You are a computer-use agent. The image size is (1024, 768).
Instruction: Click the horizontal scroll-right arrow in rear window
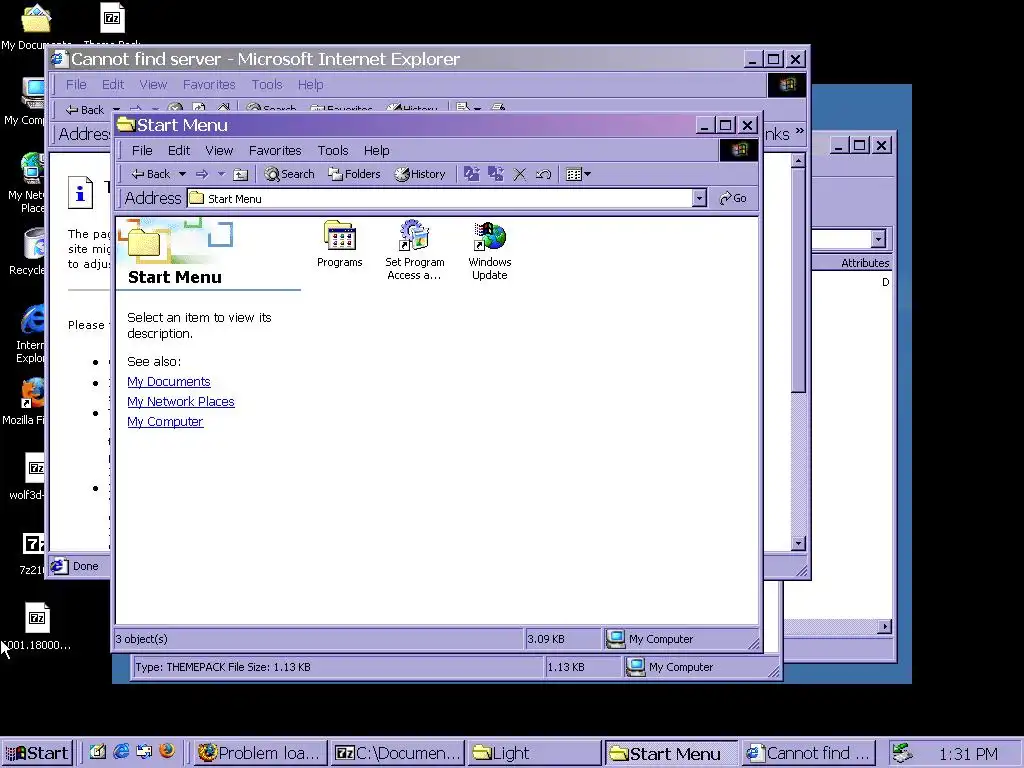click(884, 627)
